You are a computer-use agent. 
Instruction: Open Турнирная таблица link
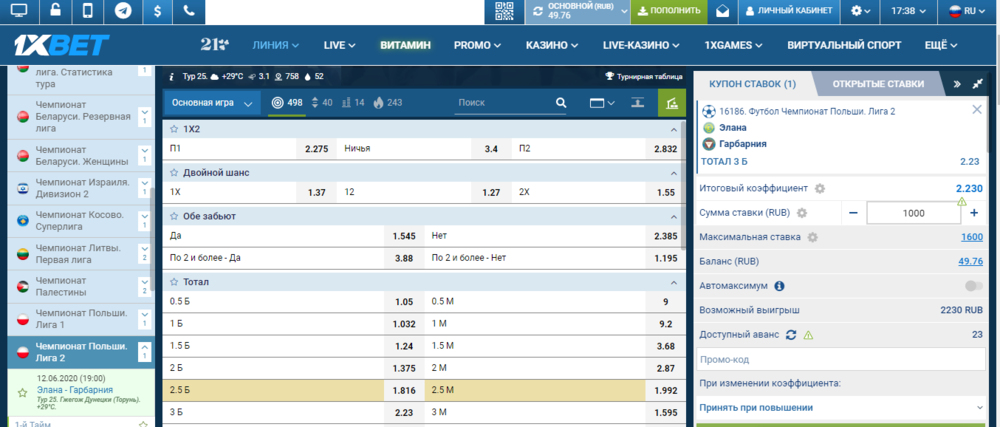[x=644, y=76]
